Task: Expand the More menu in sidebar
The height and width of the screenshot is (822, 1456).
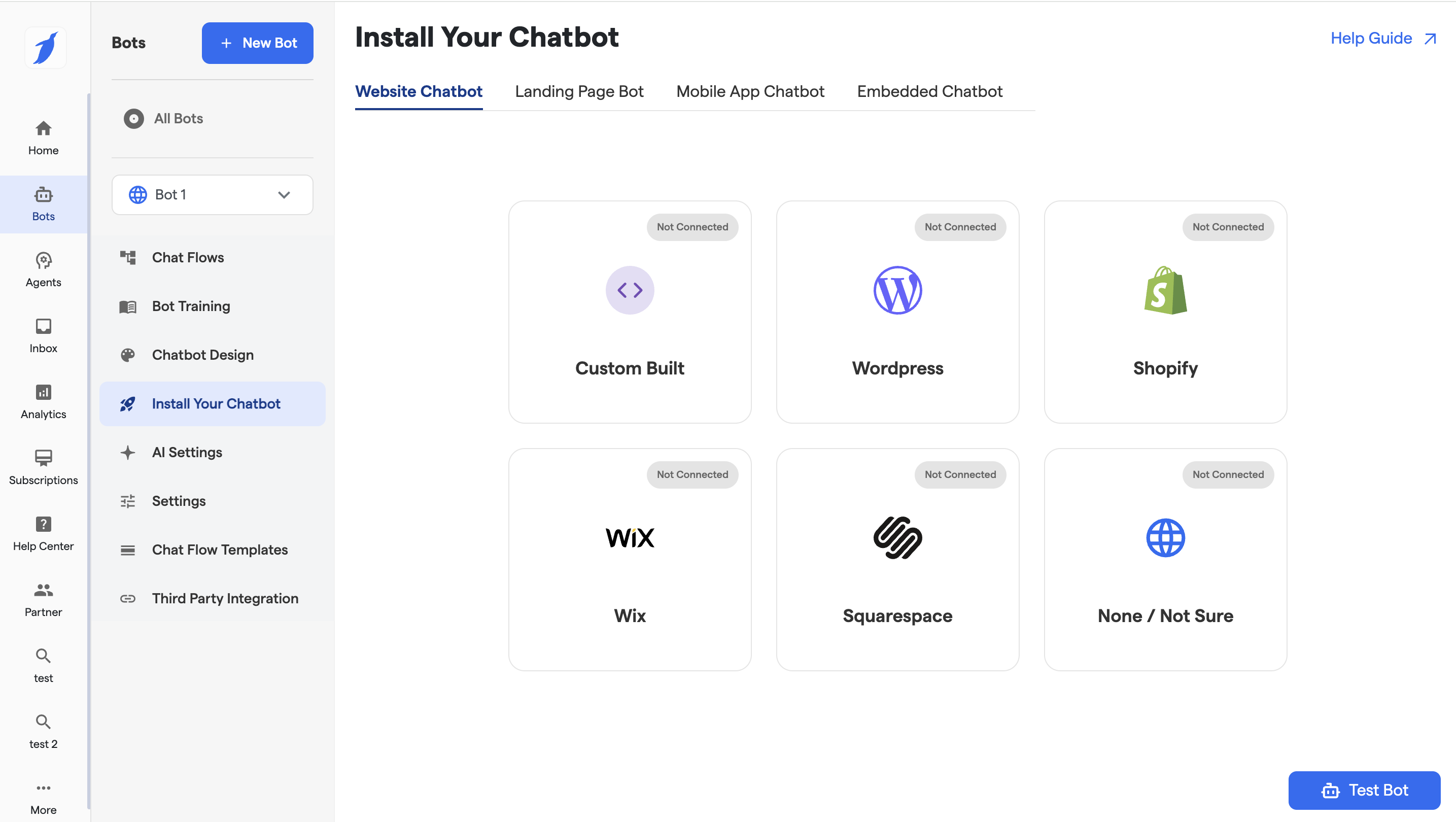Action: 43,797
